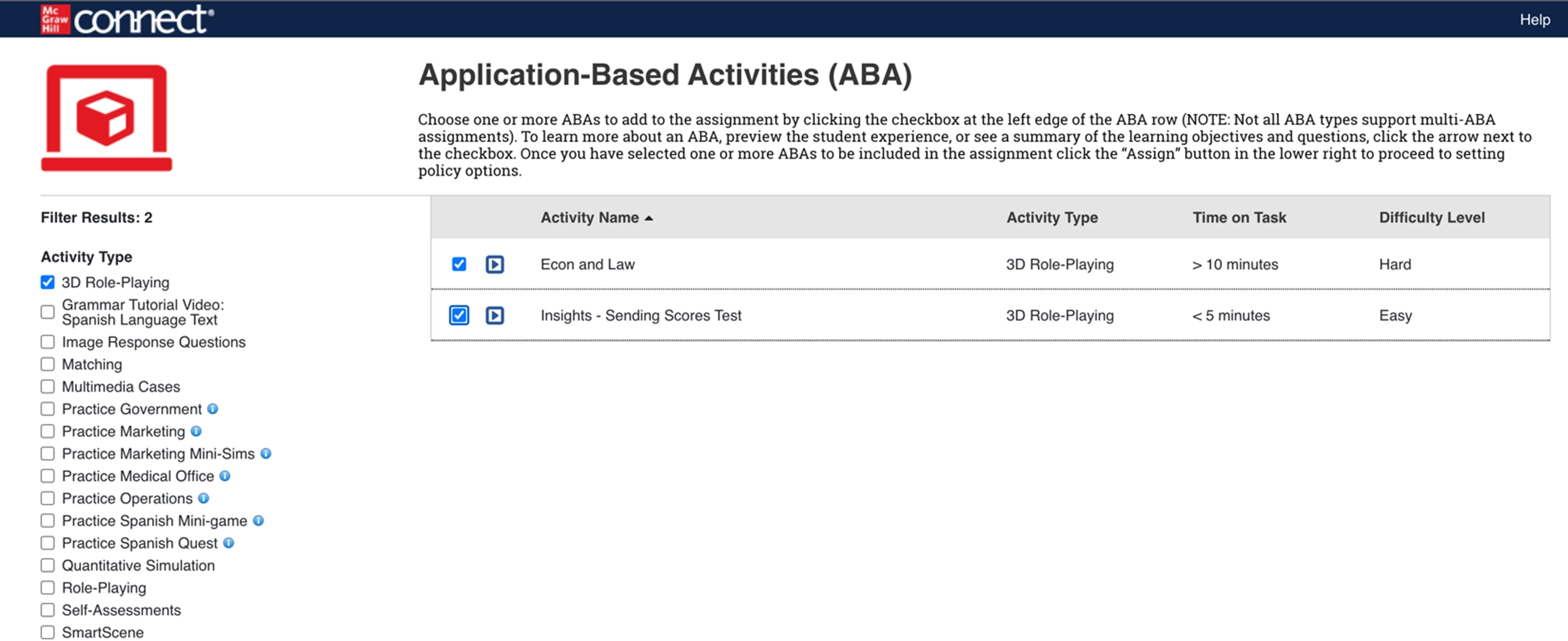The width and height of the screenshot is (1568, 641).
Task: Enable the Quantitative Simulation filter
Action: pyautogui.click(x=48, y=565)
